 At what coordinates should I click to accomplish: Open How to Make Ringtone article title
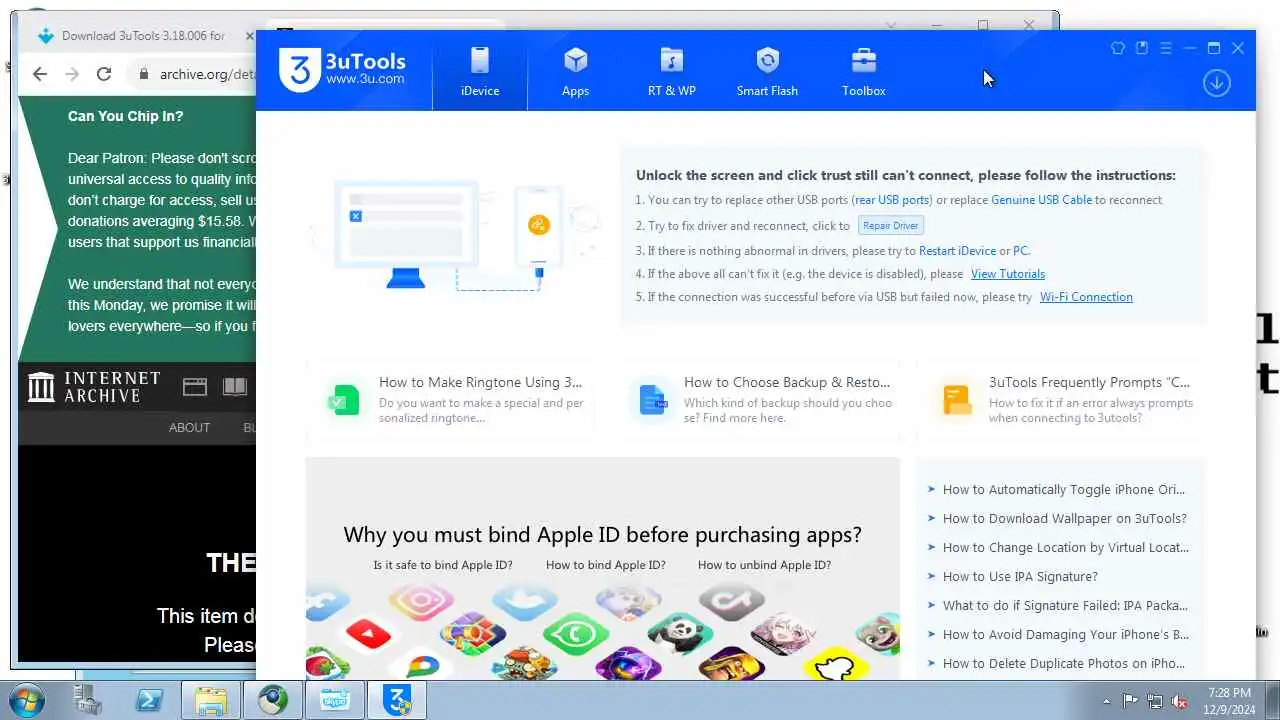tap(480, 382)
